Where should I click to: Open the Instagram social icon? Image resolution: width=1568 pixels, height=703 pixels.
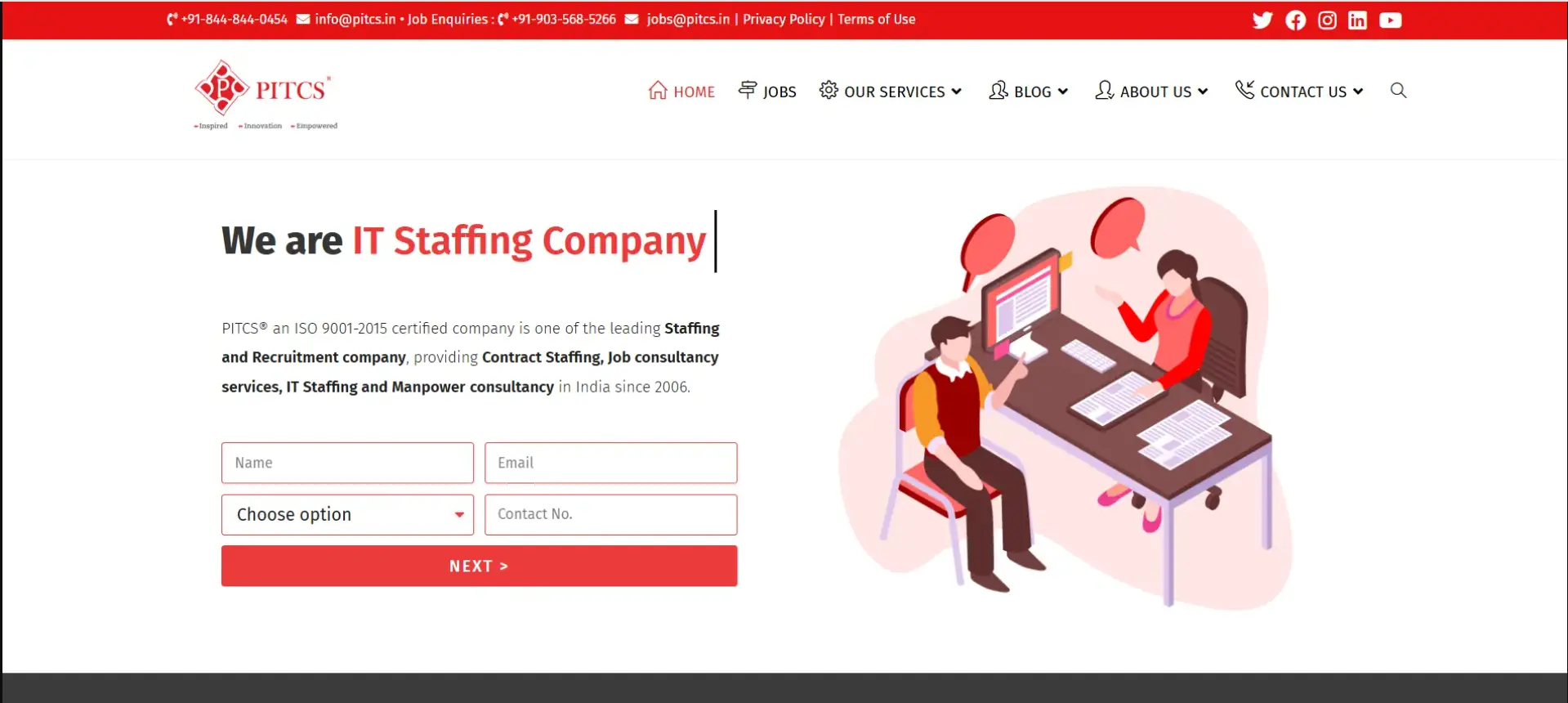1327,20
